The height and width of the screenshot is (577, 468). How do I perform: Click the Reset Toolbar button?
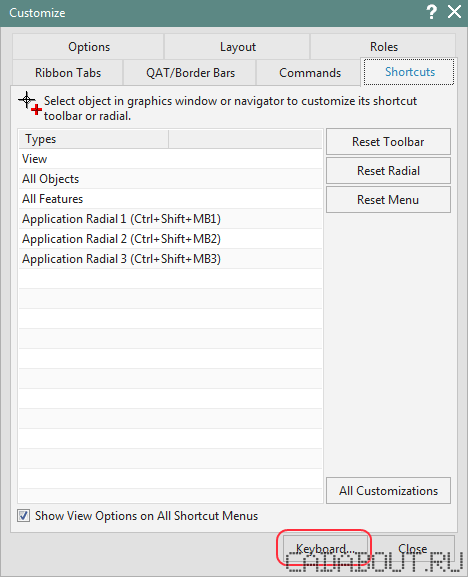388,142
